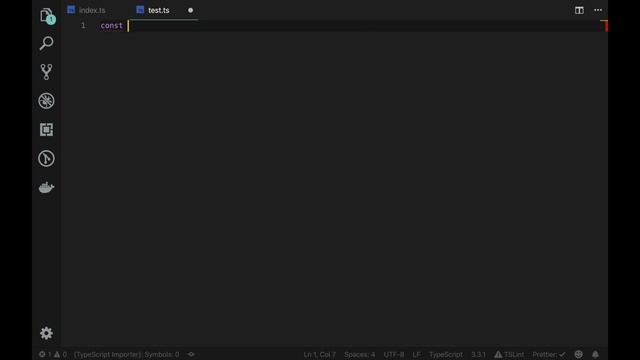Click TSLint warning status item
Viewport: 640px width, 360px height.
click(509, 354)
